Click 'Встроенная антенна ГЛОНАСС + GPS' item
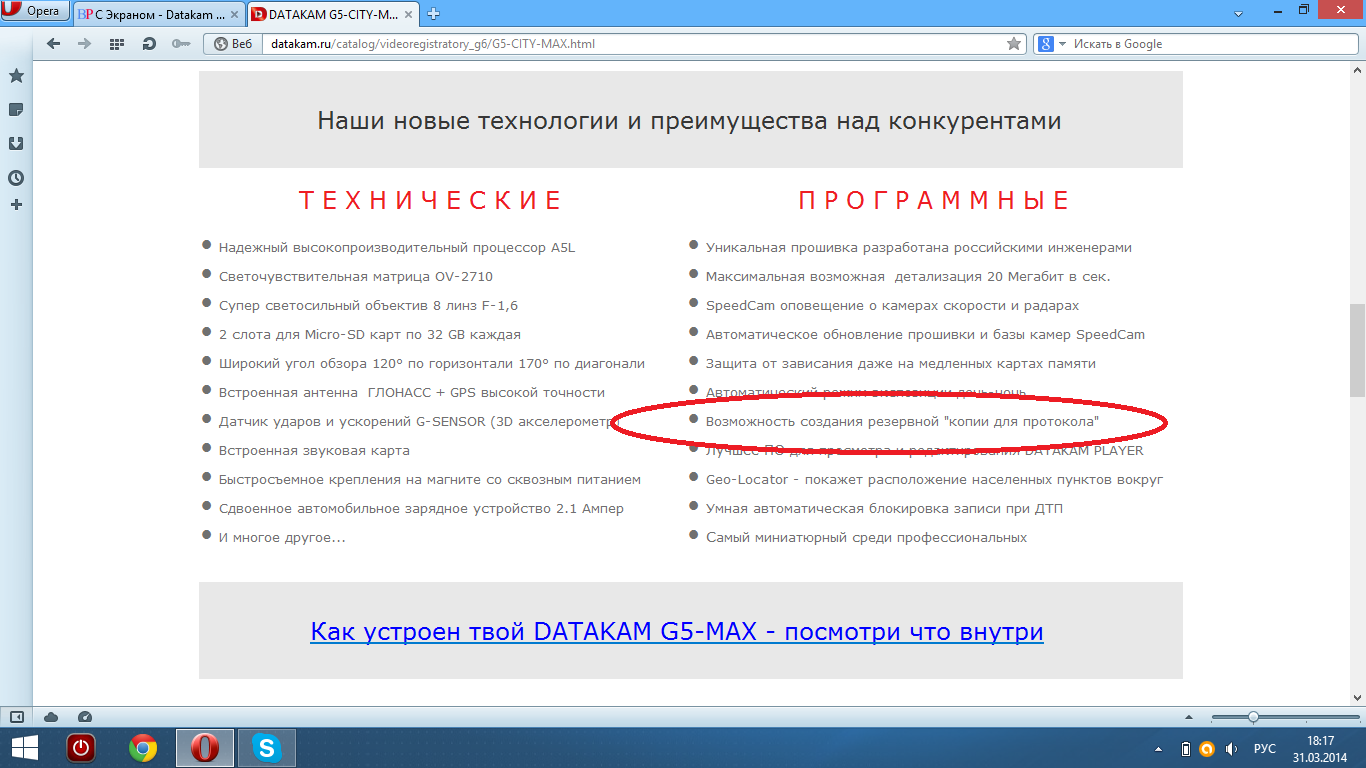 click(412, 392)
